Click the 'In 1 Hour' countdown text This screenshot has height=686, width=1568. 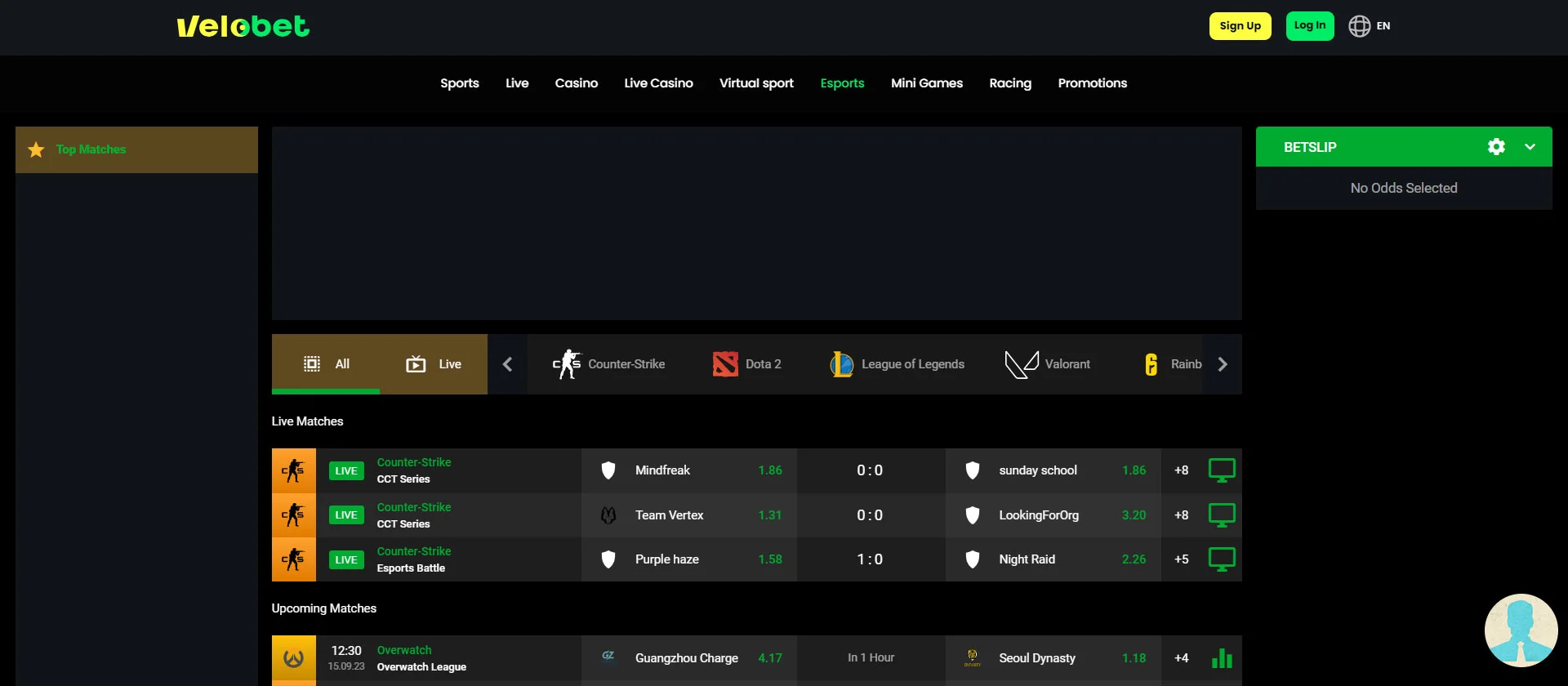tap(871, 658)
